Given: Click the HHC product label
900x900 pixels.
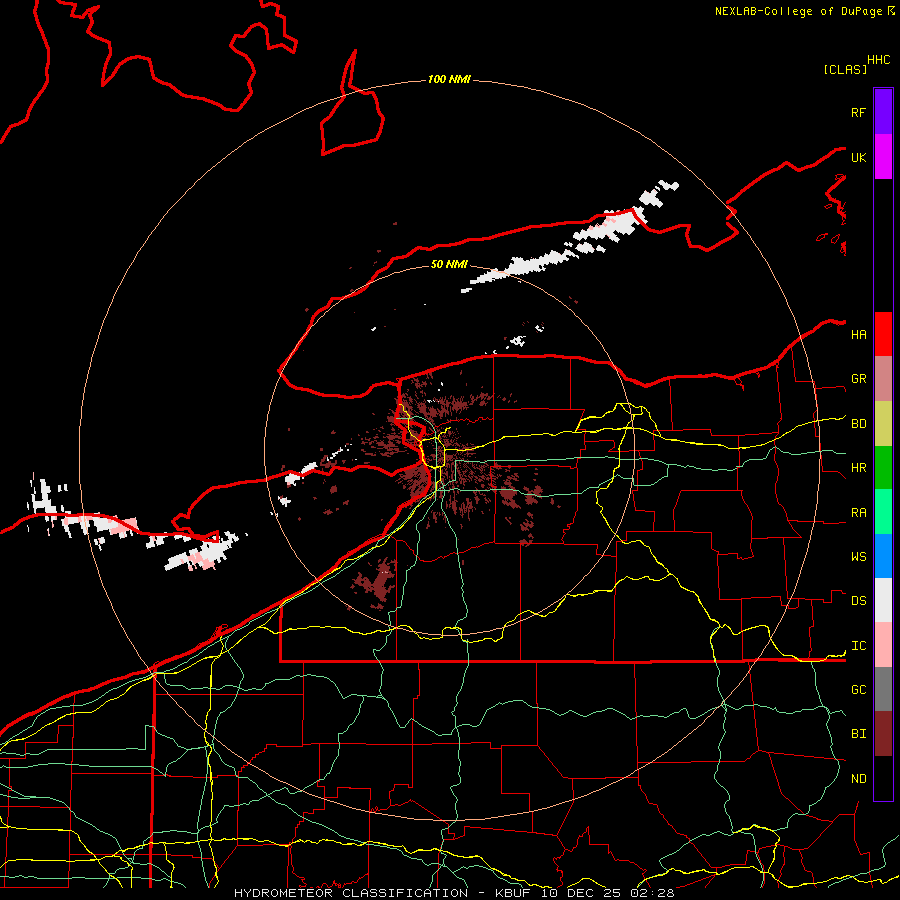Looking at the screenshot, I should [879, 60].
